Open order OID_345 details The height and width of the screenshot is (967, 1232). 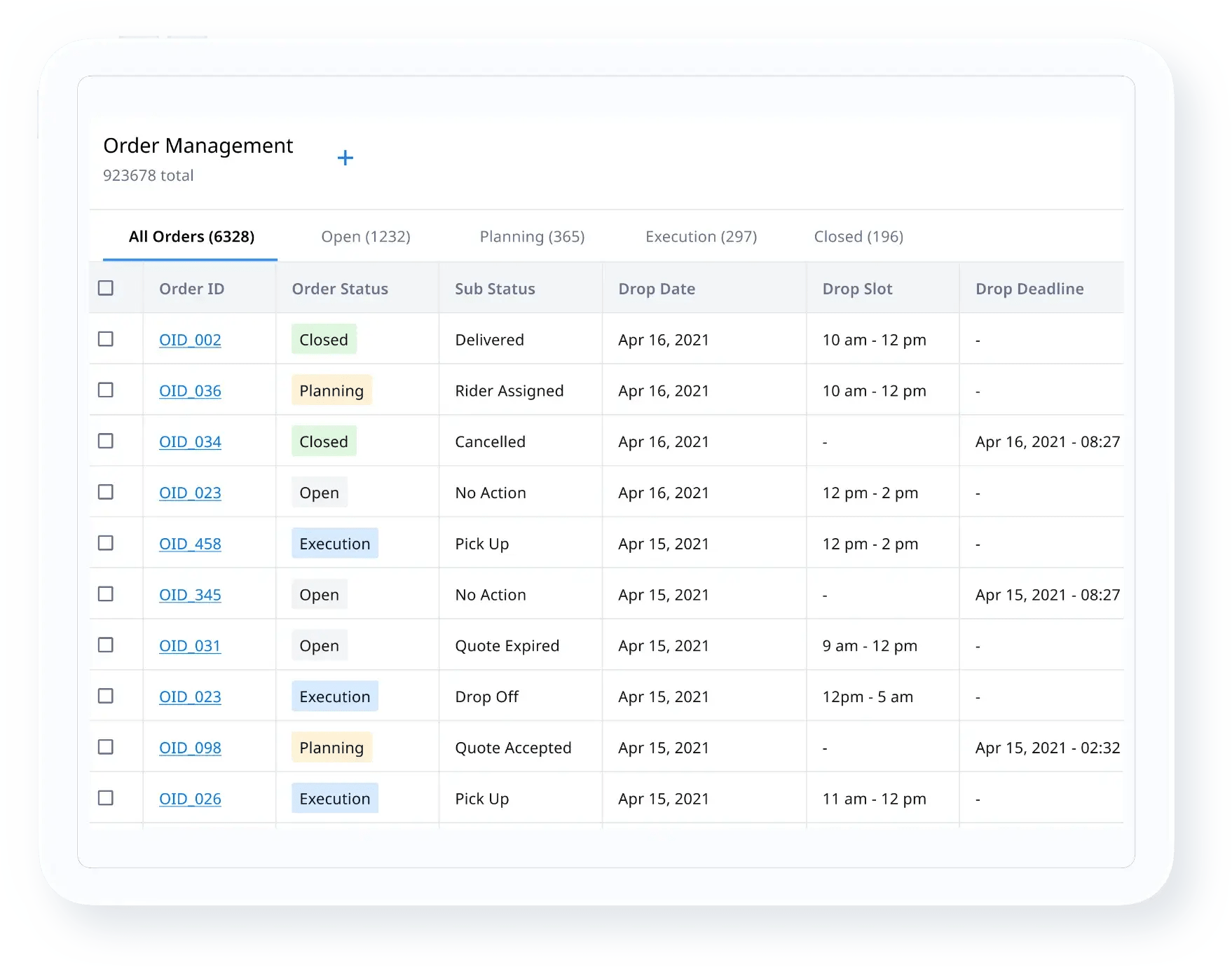pos(190,594)
